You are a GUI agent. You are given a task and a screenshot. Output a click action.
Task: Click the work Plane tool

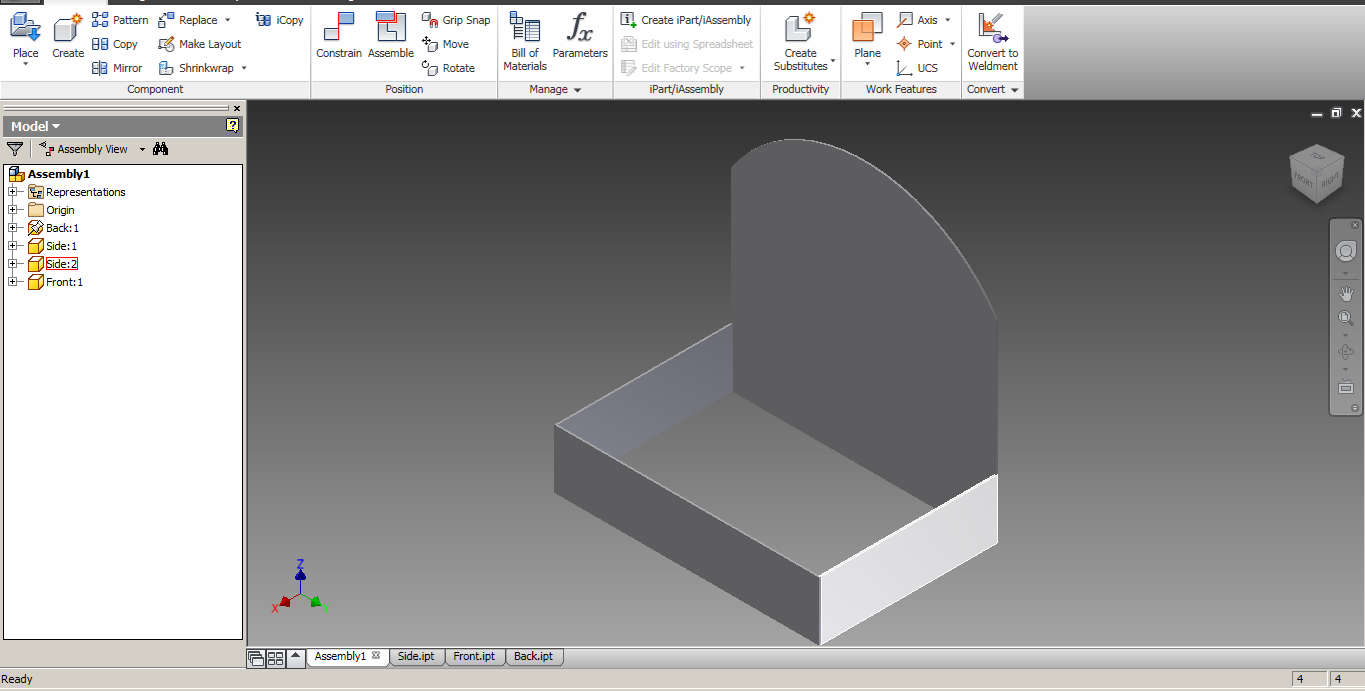point(868,34)
